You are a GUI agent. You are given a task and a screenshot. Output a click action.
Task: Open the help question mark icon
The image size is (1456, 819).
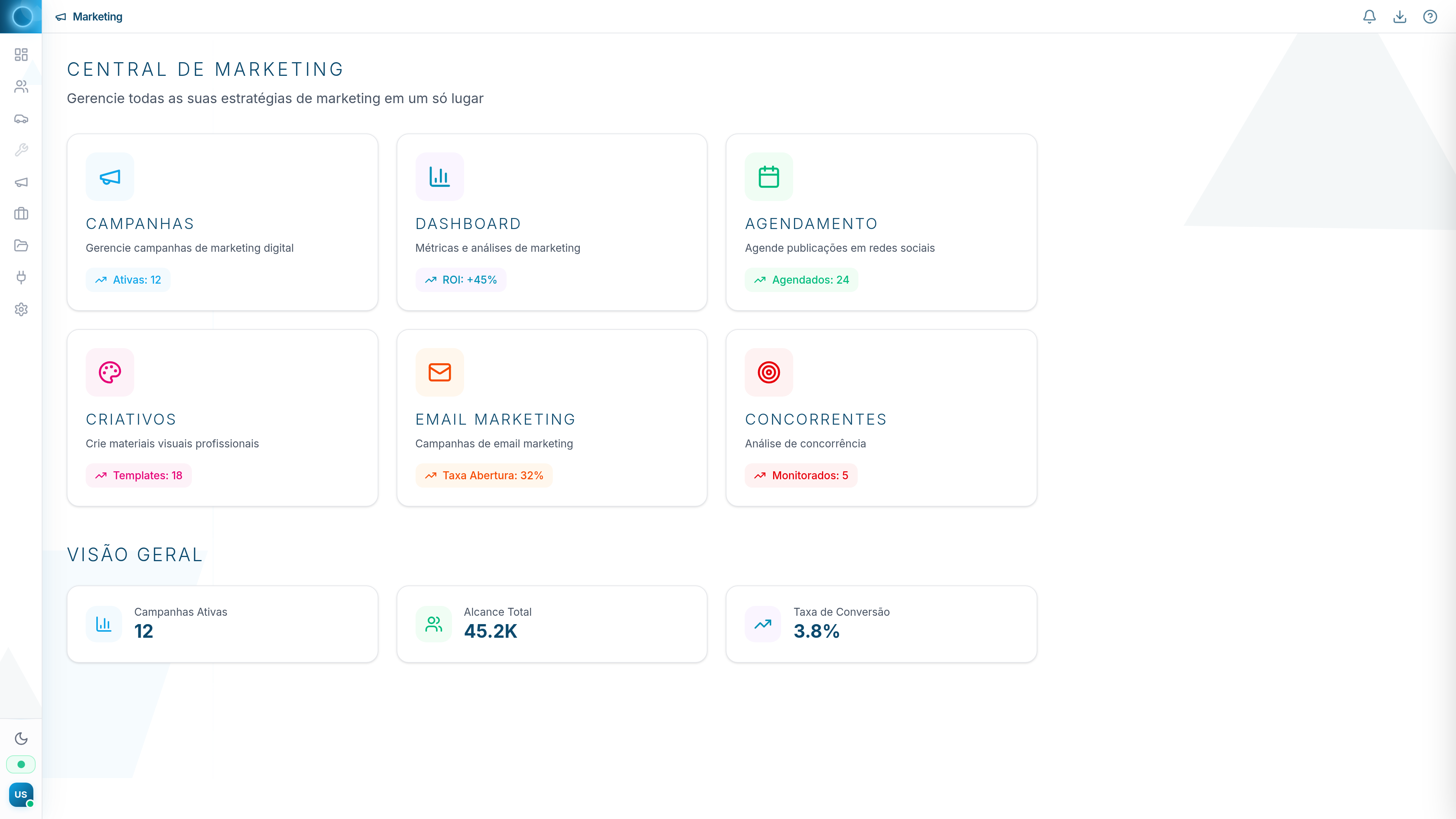(x=1429, y=16)
